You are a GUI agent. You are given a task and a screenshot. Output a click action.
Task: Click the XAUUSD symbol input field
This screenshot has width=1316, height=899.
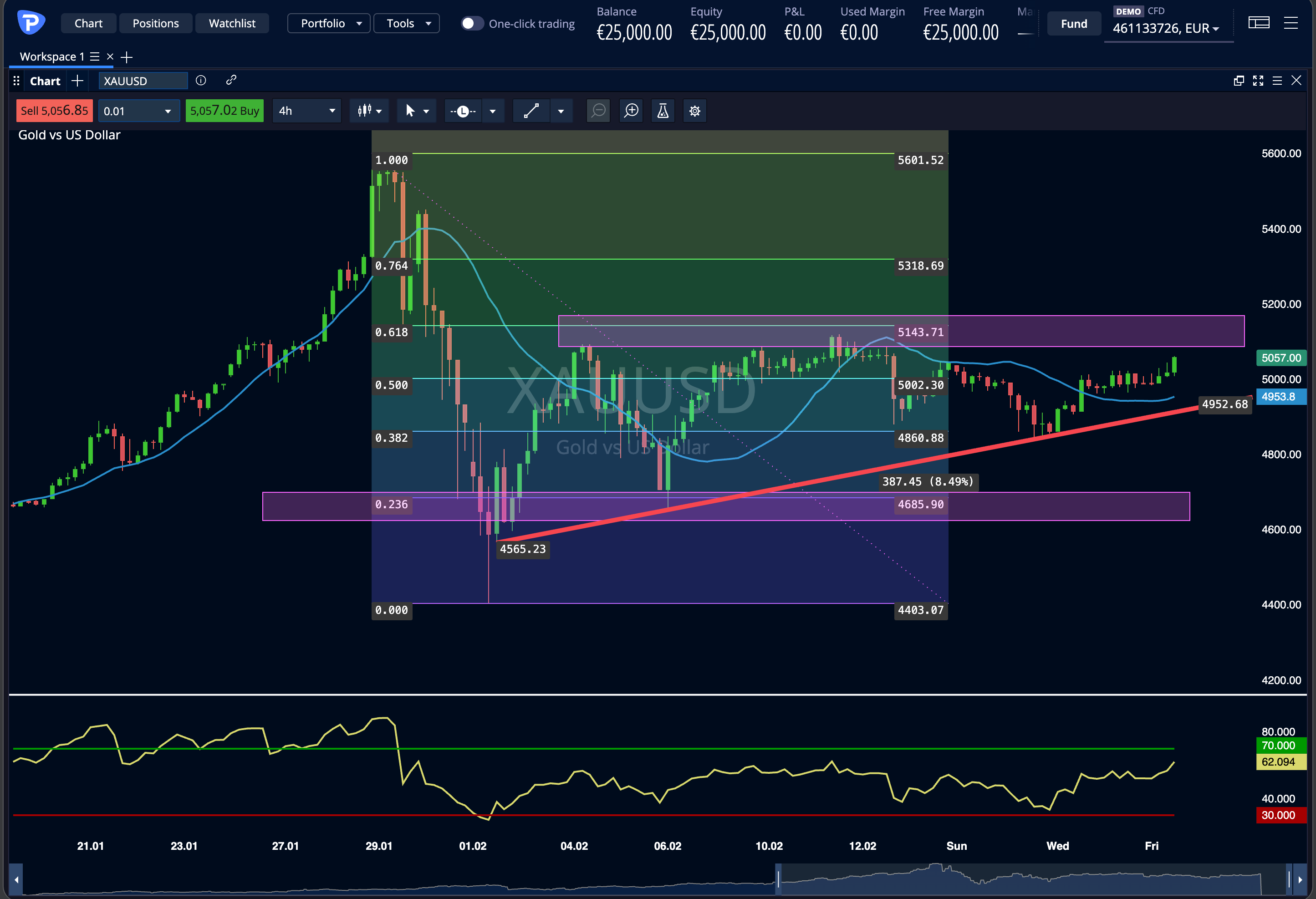point(143,81)
